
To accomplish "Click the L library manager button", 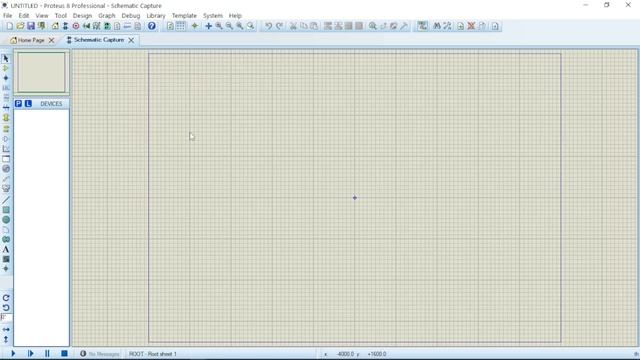I will 28,104.
